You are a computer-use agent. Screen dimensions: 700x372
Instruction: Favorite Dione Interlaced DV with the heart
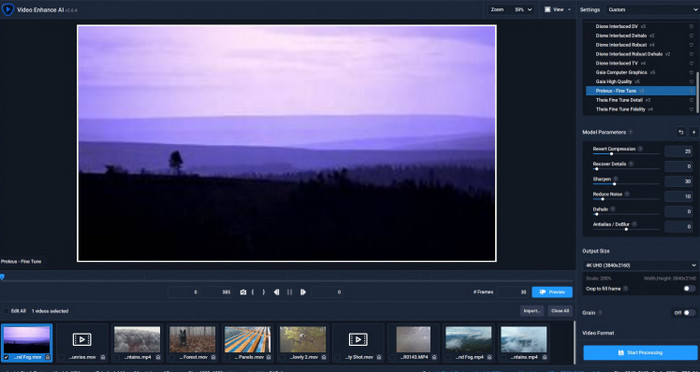point(692,26)
